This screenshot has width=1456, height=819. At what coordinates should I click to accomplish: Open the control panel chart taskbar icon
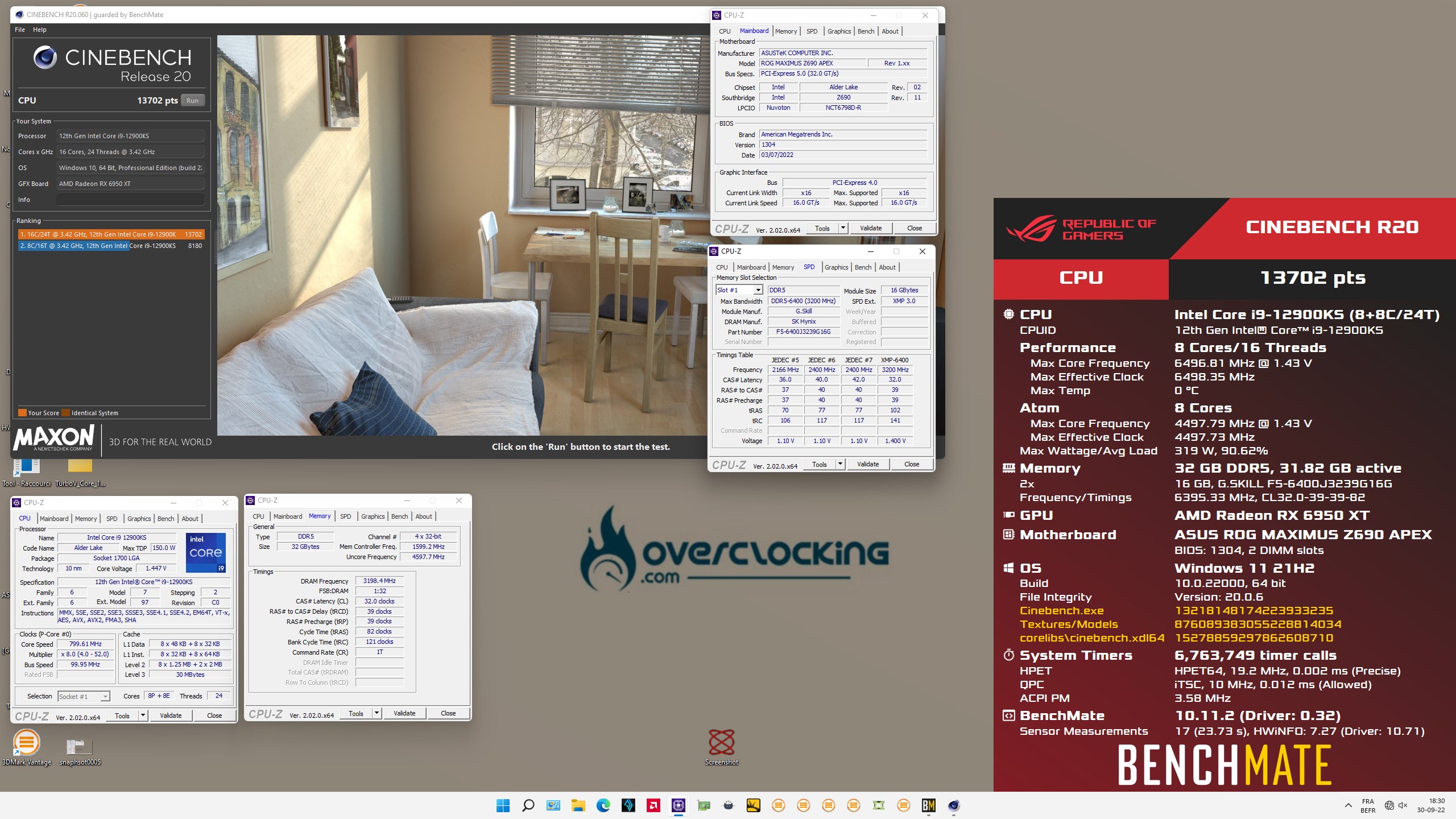point(553,805)
